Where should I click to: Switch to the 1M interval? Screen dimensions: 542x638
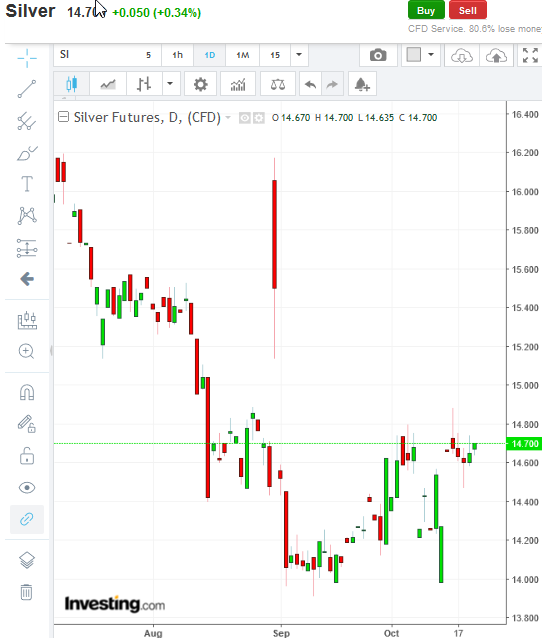(x=243, y=55)
